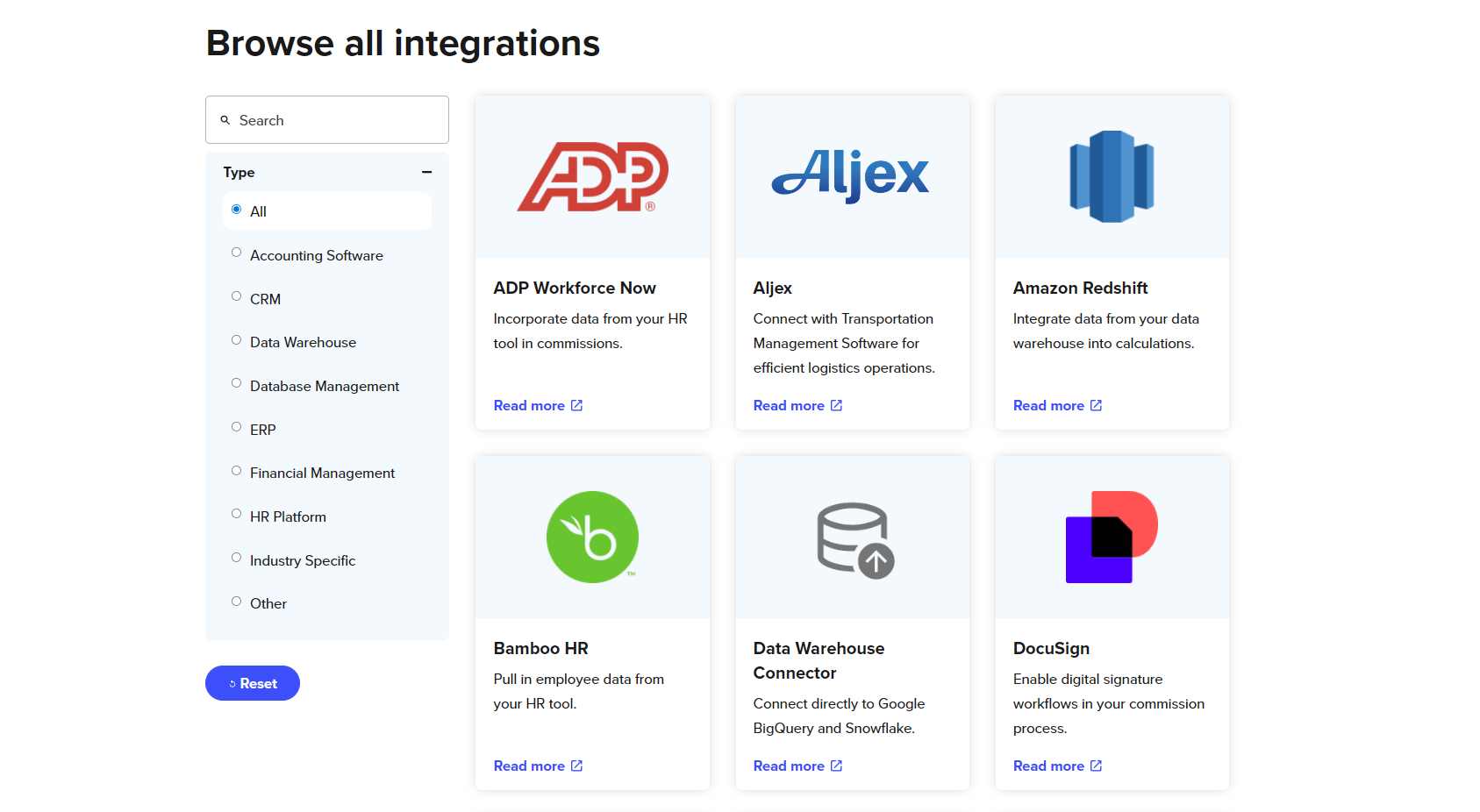Click the ADP logo image

pos(592,176)
